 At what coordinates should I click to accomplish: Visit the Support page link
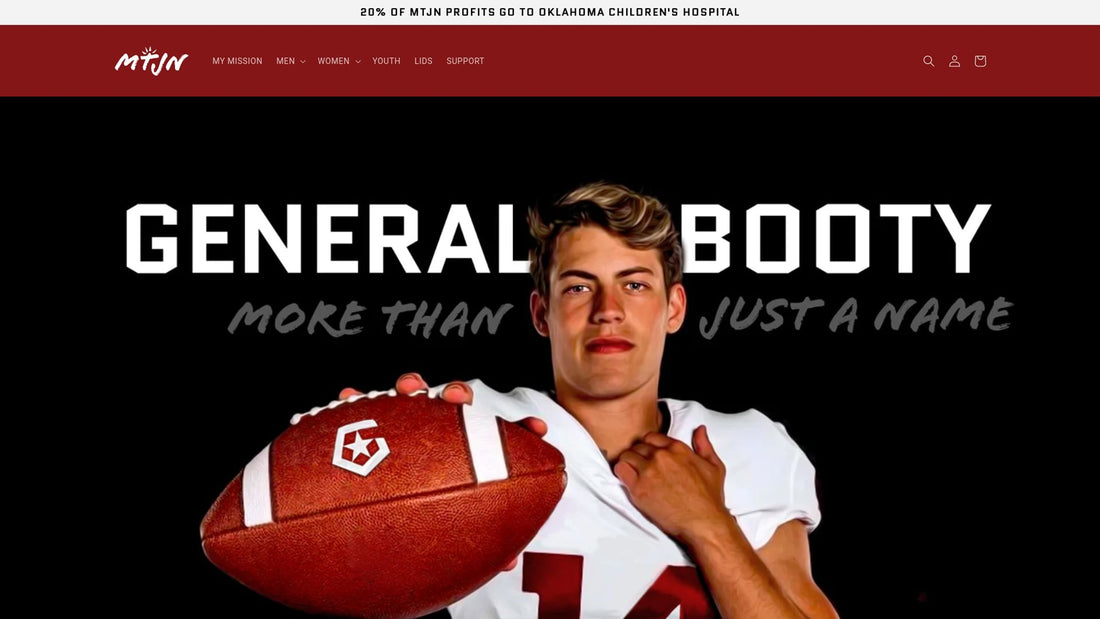click(x=465, y=61)
